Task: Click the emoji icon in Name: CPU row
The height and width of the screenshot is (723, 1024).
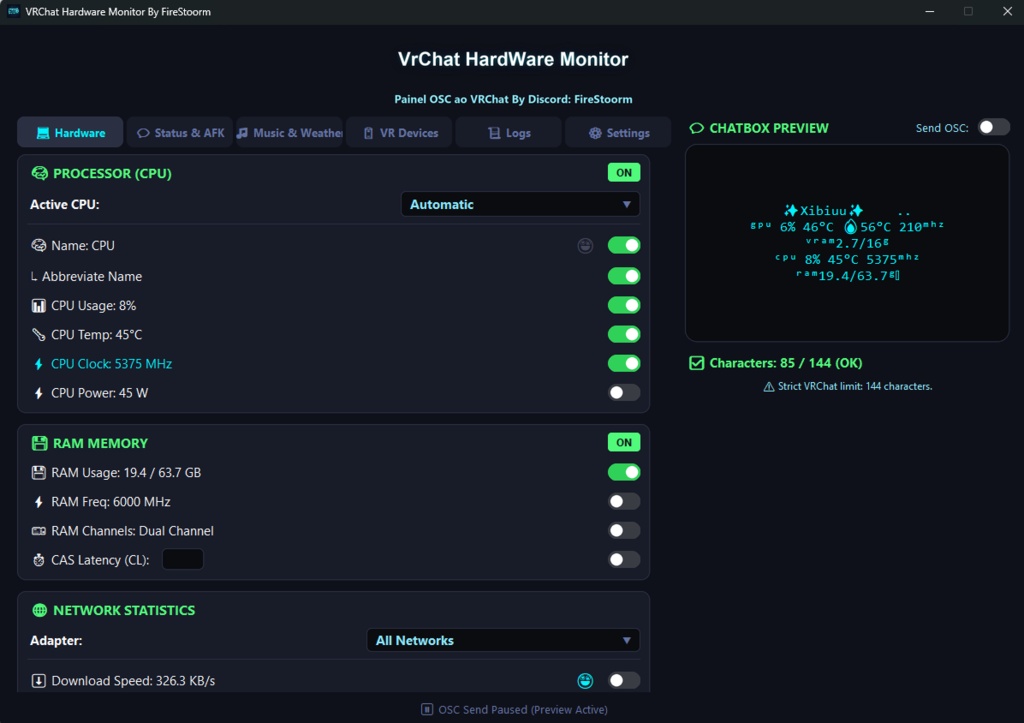Action: (585, 246)
